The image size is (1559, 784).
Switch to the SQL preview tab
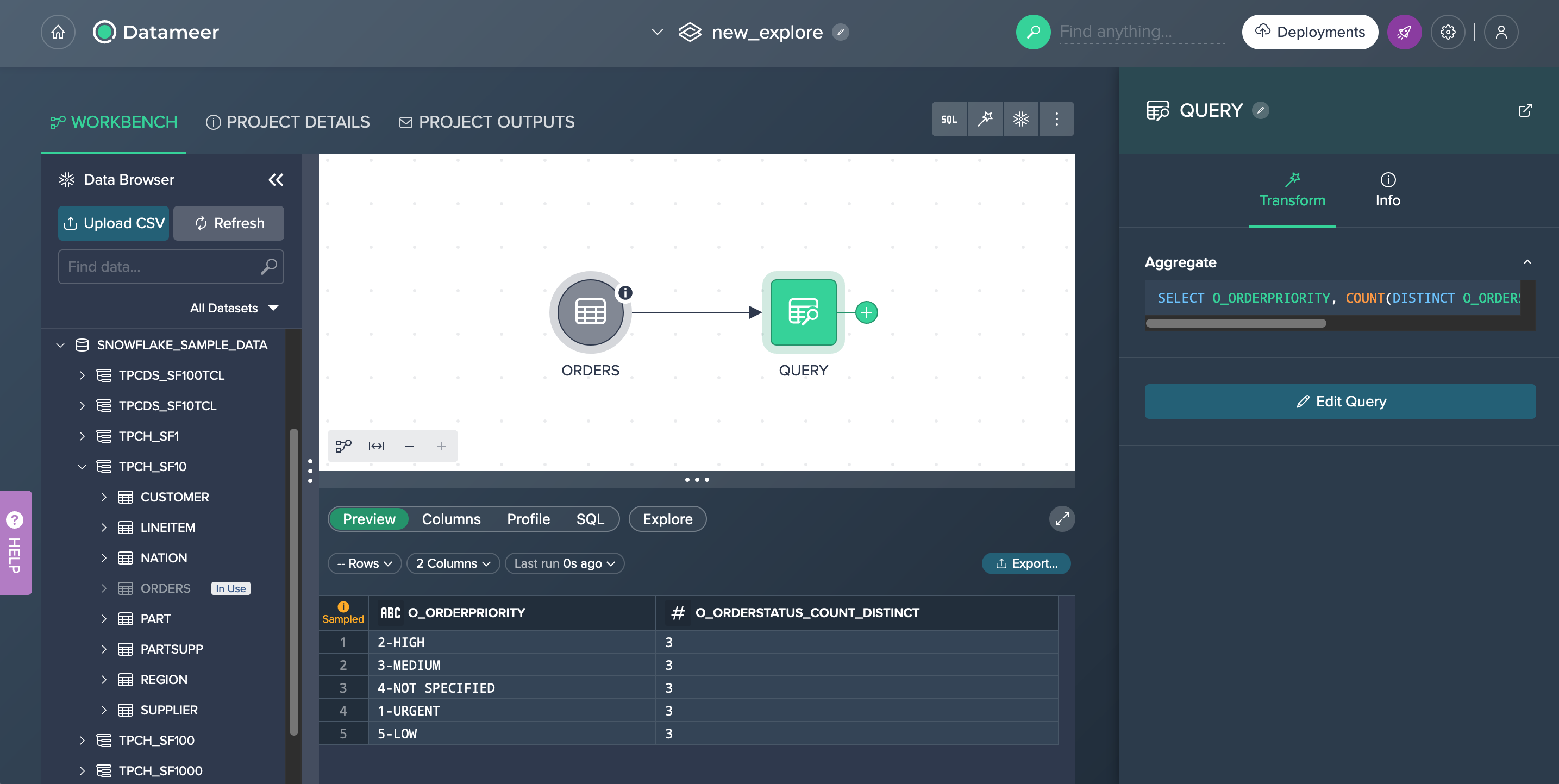click(590, 519)
